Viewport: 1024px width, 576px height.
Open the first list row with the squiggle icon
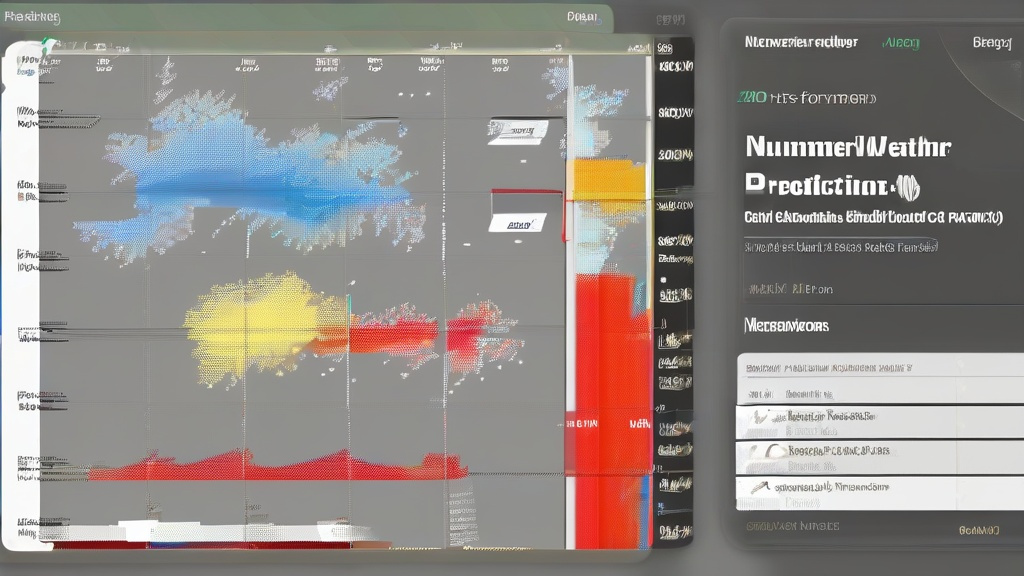click(879, 423)
